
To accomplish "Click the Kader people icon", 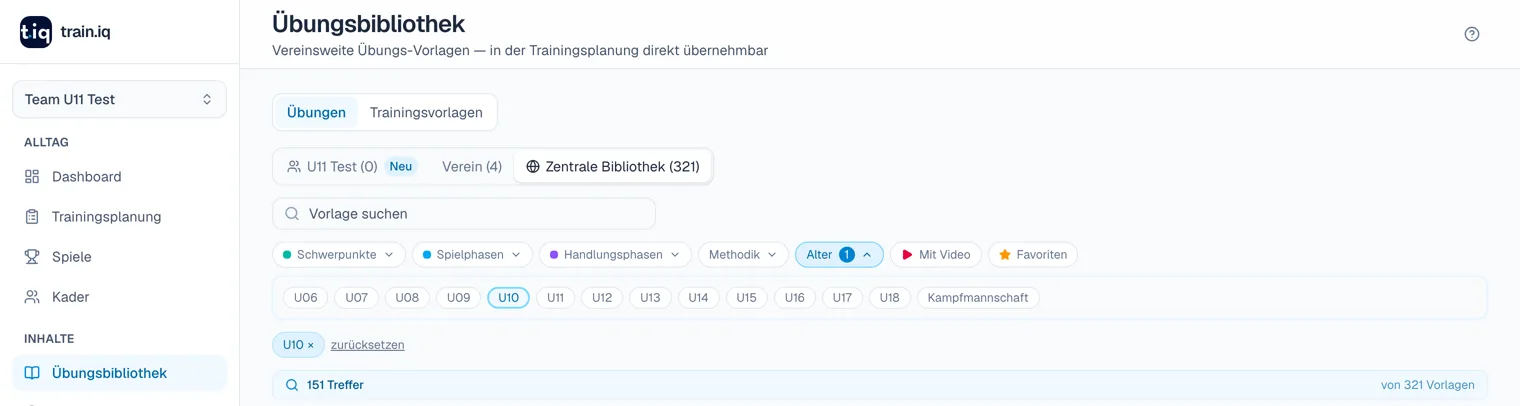I will pyautogui.click(x=32, y=297).
